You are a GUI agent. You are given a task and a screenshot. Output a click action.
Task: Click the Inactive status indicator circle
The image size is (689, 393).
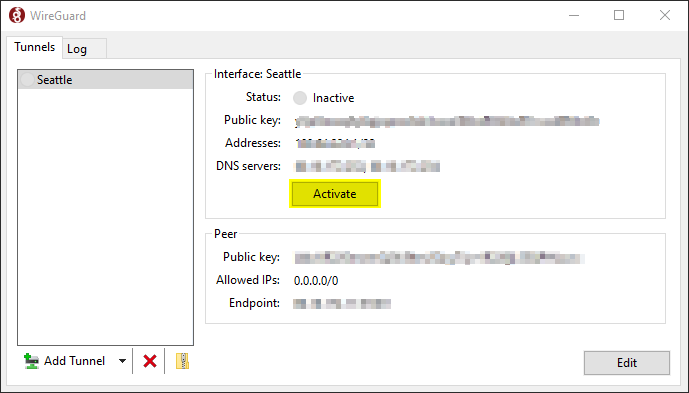click(300, 98)
